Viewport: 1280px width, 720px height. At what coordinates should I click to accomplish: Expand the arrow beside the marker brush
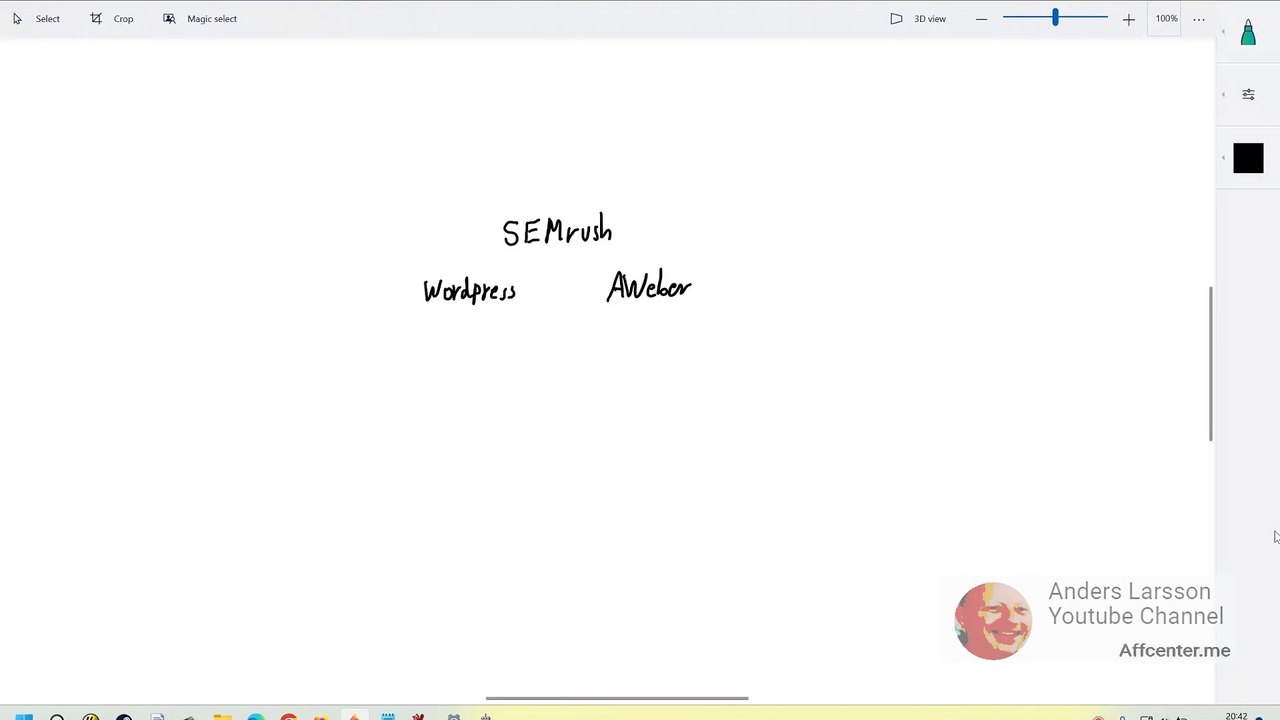click(1223, 33)
